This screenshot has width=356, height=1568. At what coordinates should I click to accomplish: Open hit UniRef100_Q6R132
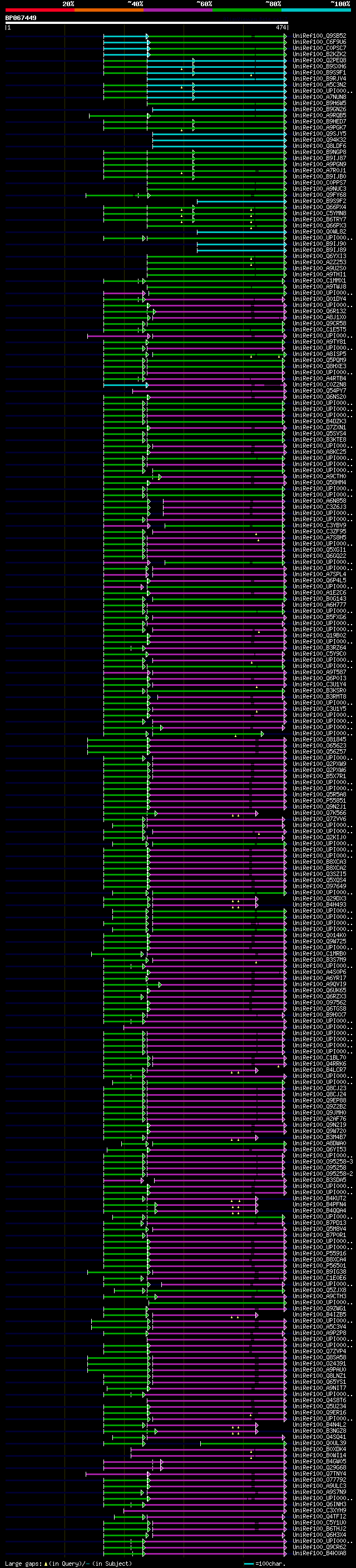(x=319, y=311)
